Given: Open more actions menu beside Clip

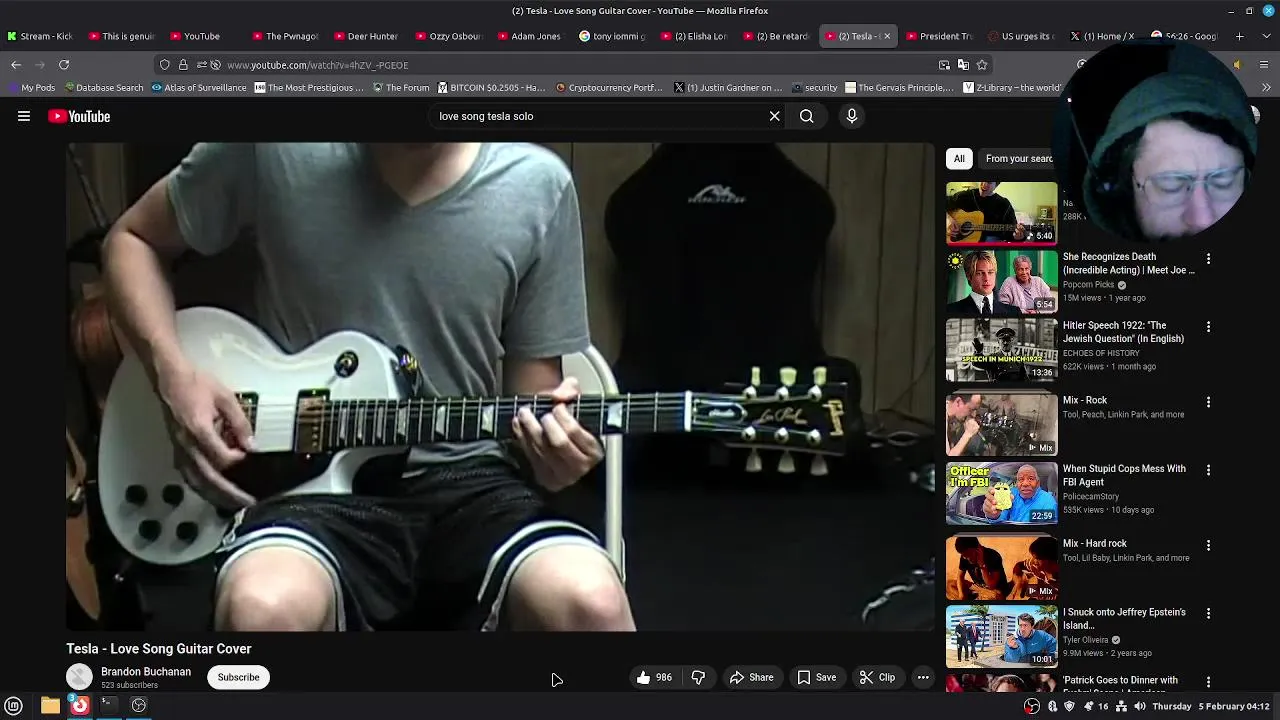Looking at the screenshot, I should coord(923,677).
